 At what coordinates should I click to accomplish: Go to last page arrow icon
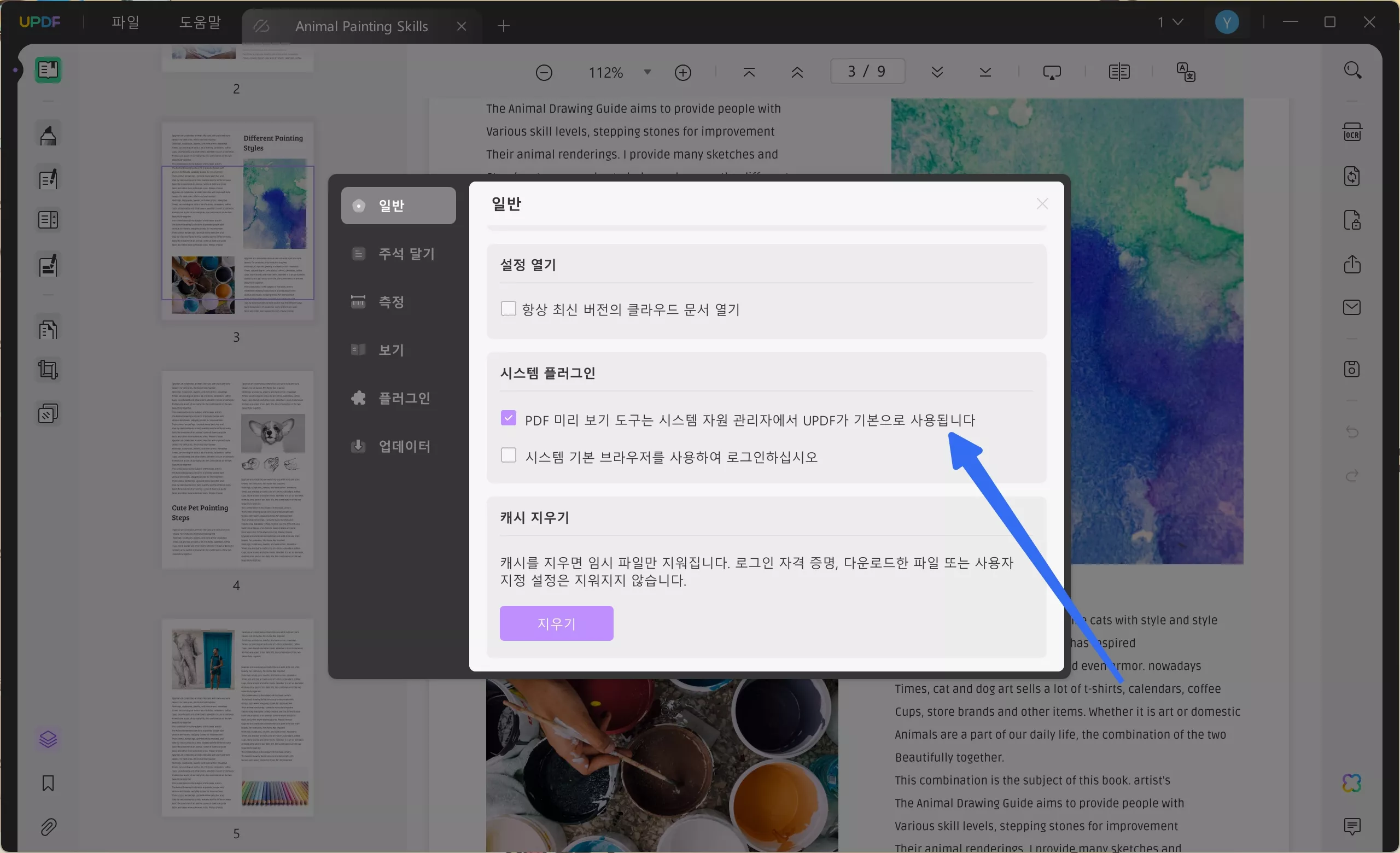pos(986,72)
